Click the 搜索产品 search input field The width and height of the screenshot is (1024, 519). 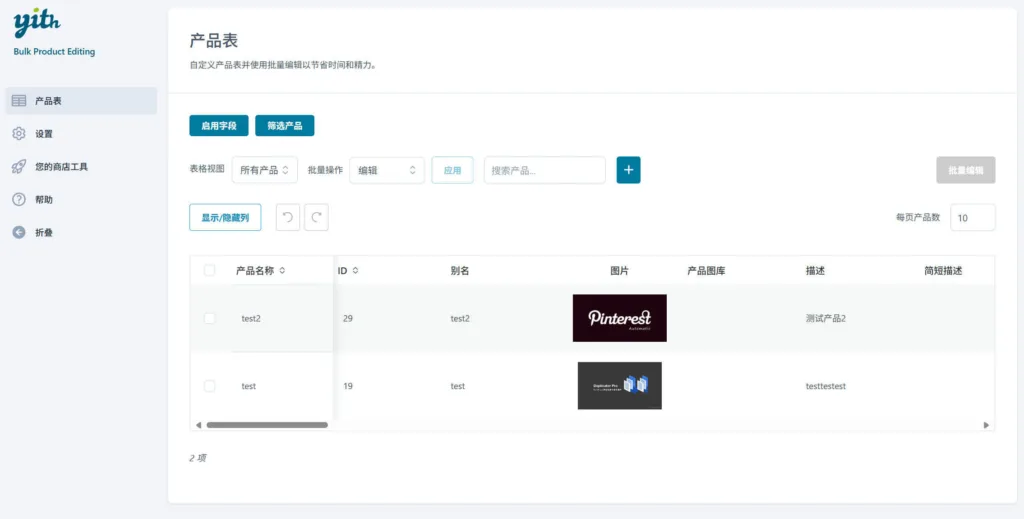(x=545, y=170)
